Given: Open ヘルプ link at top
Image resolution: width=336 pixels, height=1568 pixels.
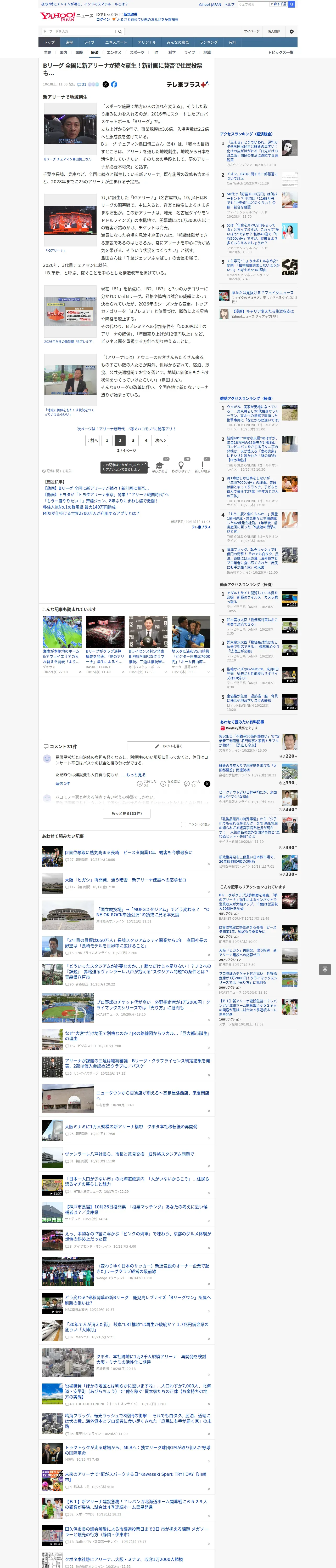Looking at the screenshot, I should [229, 4].
